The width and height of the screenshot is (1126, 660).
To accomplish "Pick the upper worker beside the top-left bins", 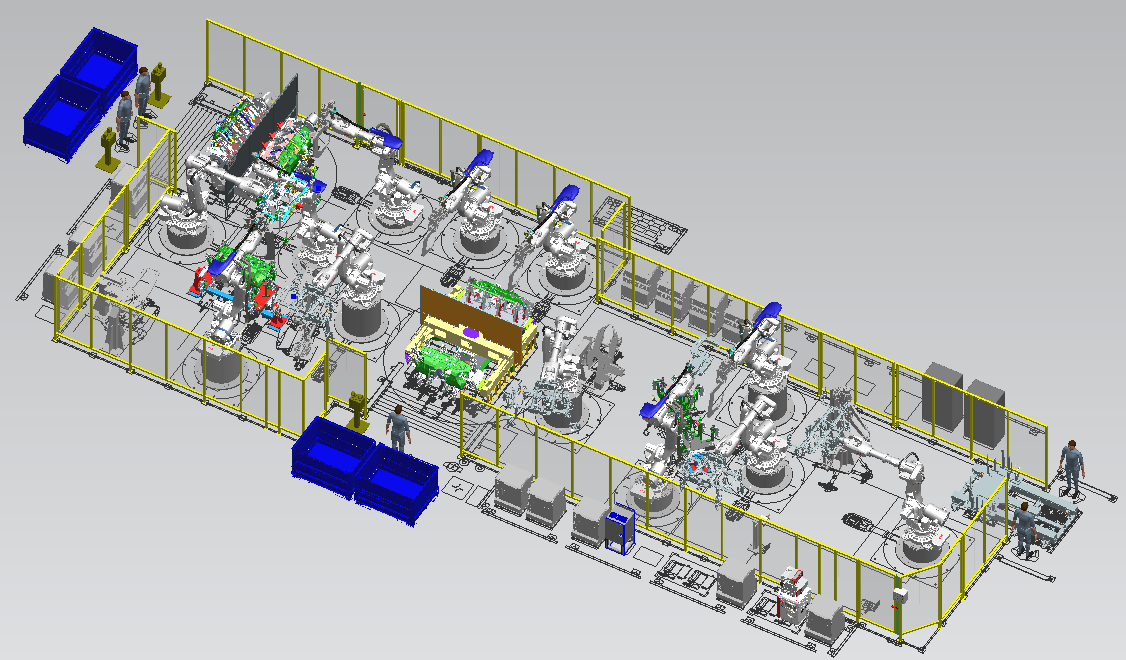I will [x=144, y=88].
